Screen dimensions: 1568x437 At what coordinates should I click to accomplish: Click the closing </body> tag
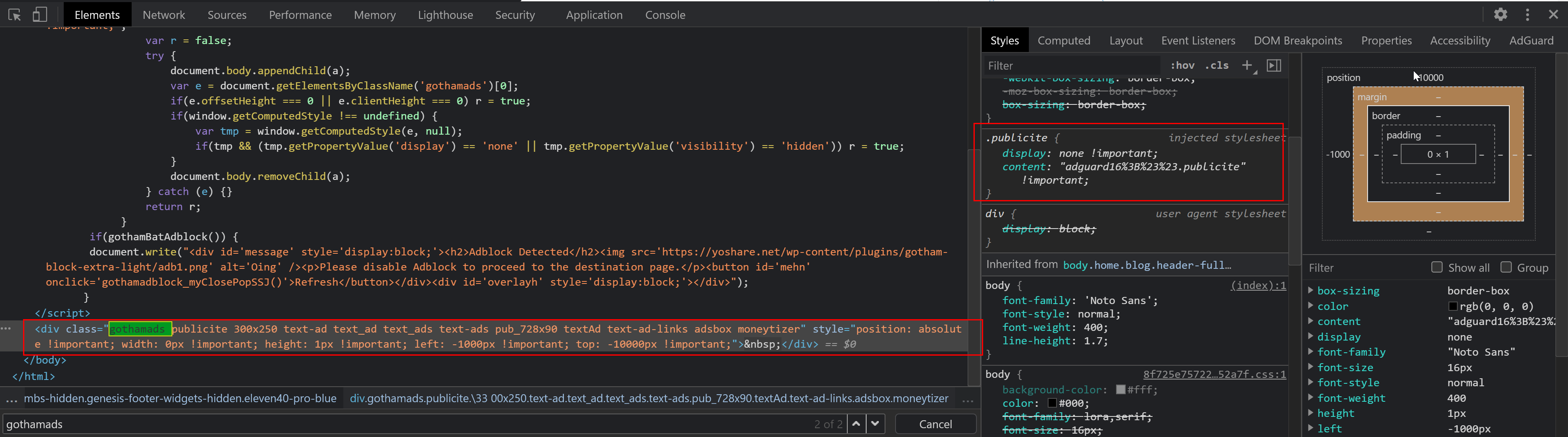click(x=45, y=360)
